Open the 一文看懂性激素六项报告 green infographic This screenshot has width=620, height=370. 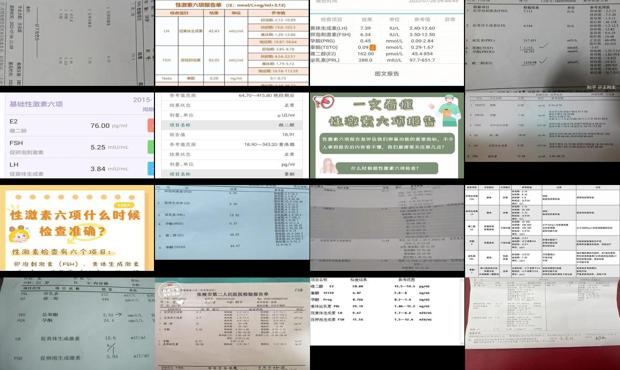[387, 136]
